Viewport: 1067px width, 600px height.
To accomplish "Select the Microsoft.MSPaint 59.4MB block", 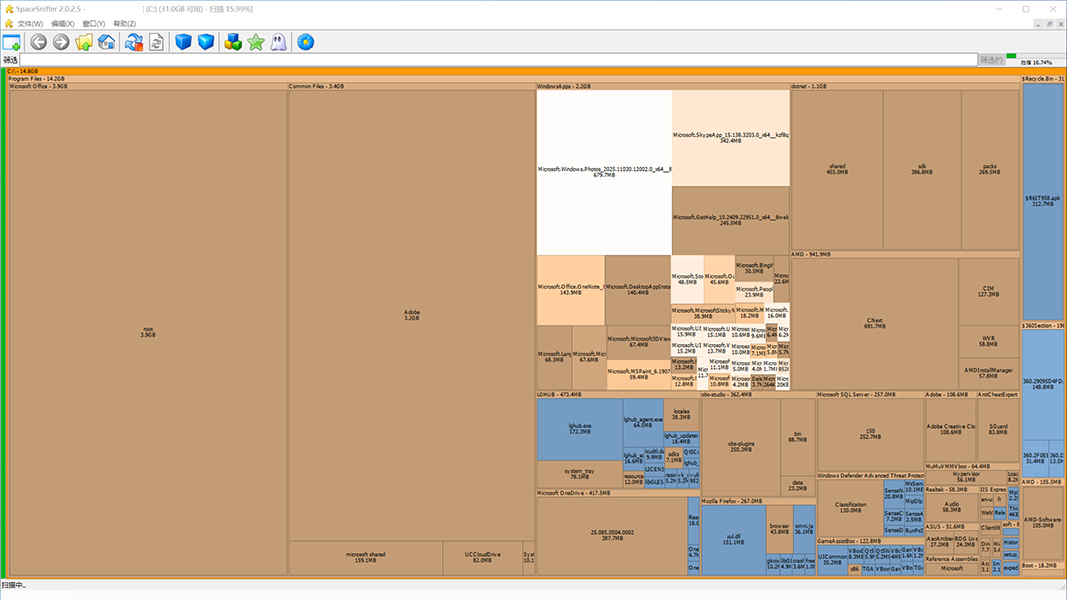I will (638, 374).
